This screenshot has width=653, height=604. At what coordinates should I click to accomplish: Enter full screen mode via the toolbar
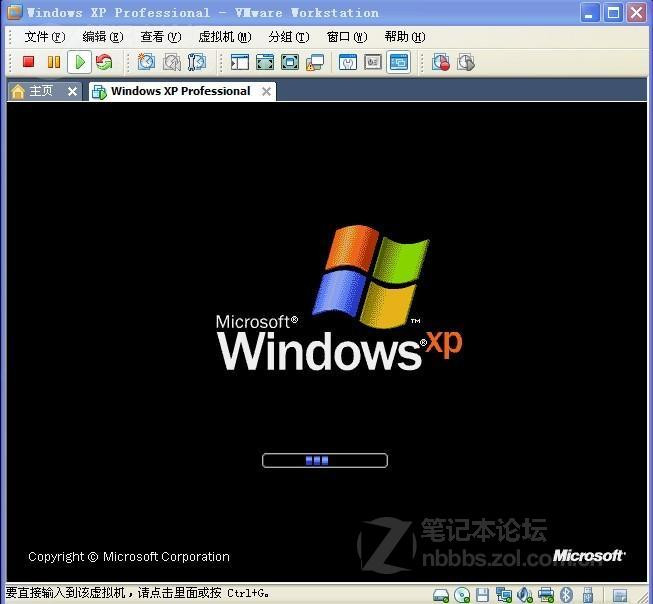pos(265,62)
